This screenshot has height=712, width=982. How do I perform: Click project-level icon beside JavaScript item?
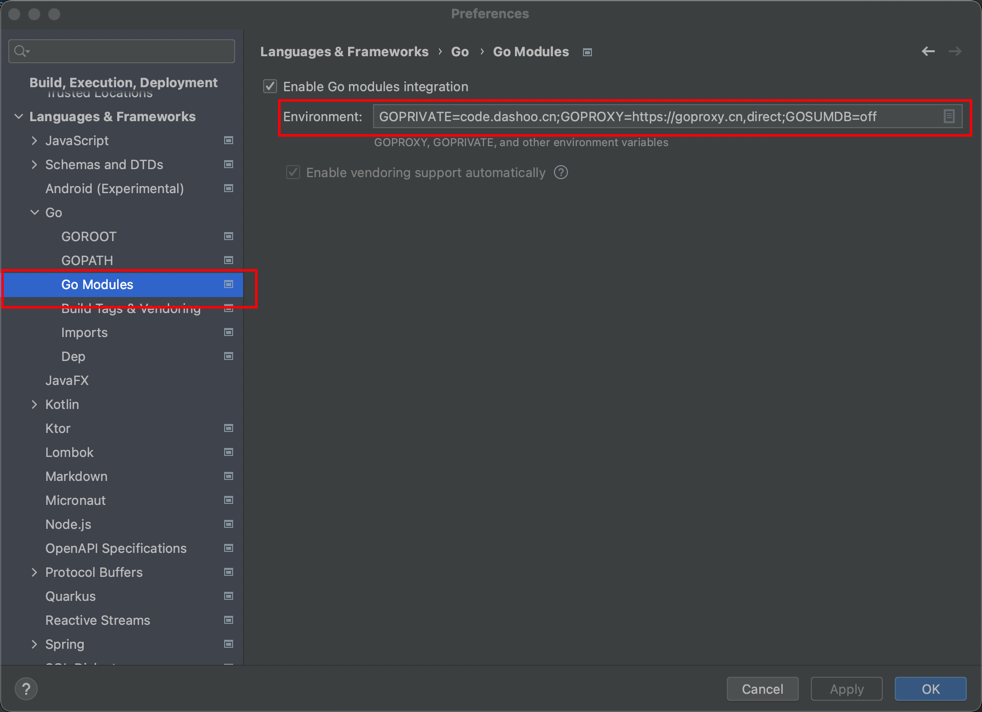pos(228,141)
